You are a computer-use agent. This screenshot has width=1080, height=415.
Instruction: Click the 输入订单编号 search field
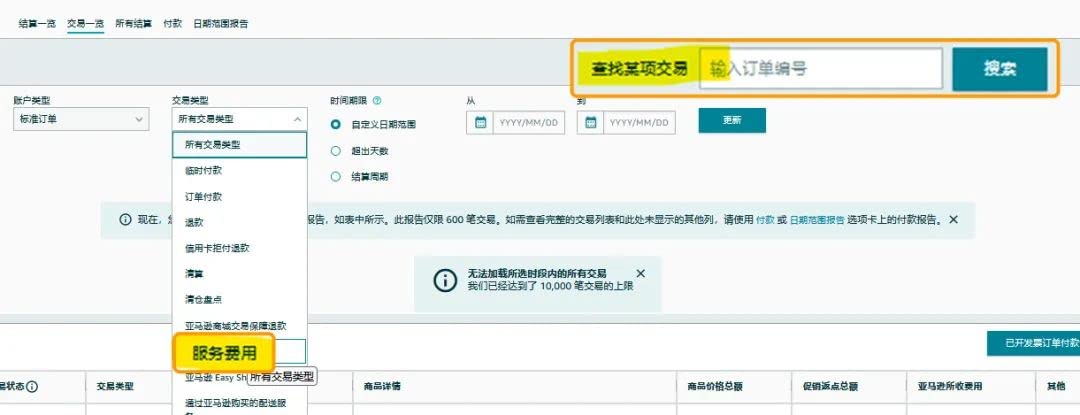pyautogui.click(x=820, y=69)
